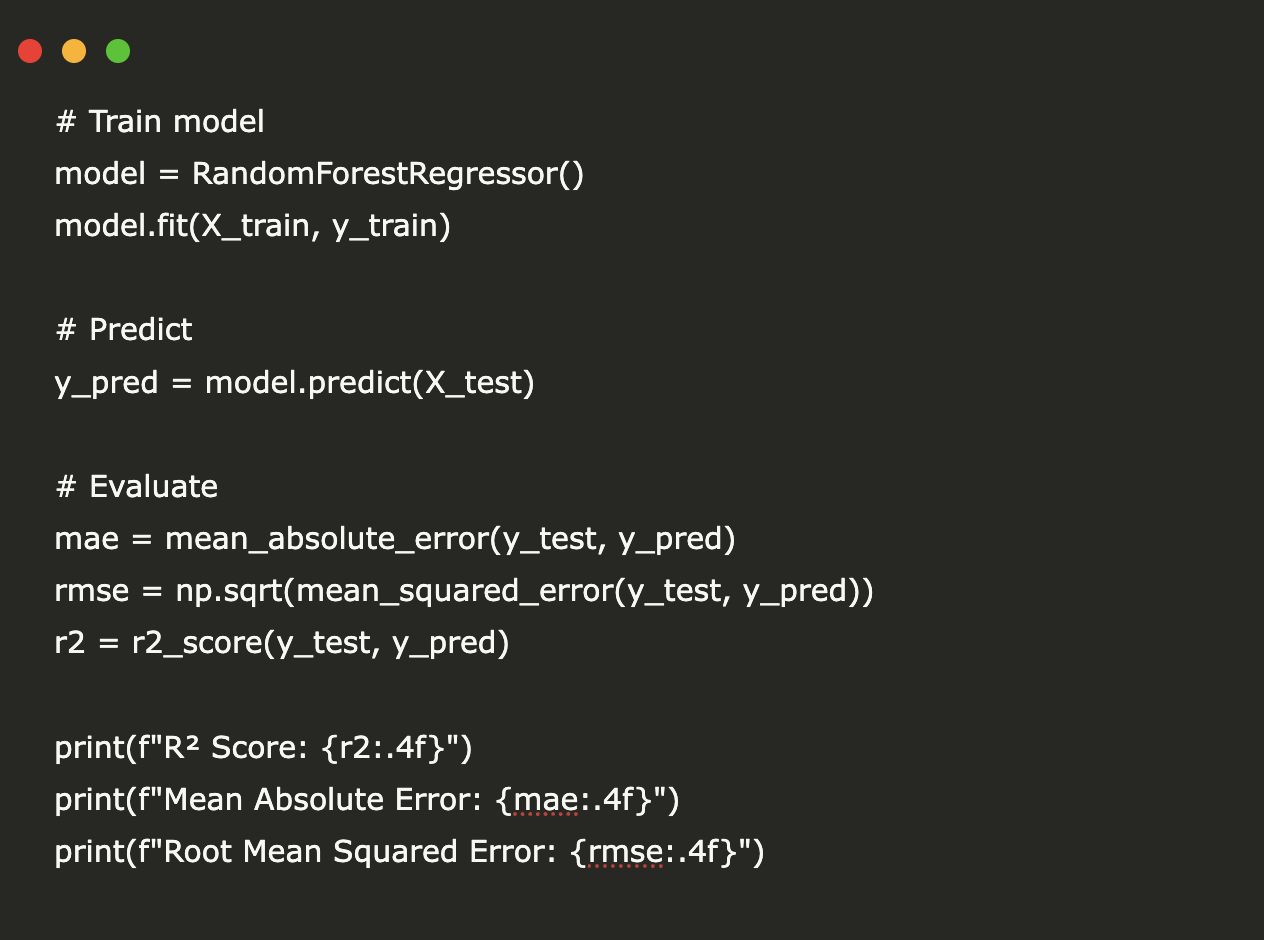
Task: Place cursor on model.fit(X_train, y_train) line
Action: coord(252,226)
